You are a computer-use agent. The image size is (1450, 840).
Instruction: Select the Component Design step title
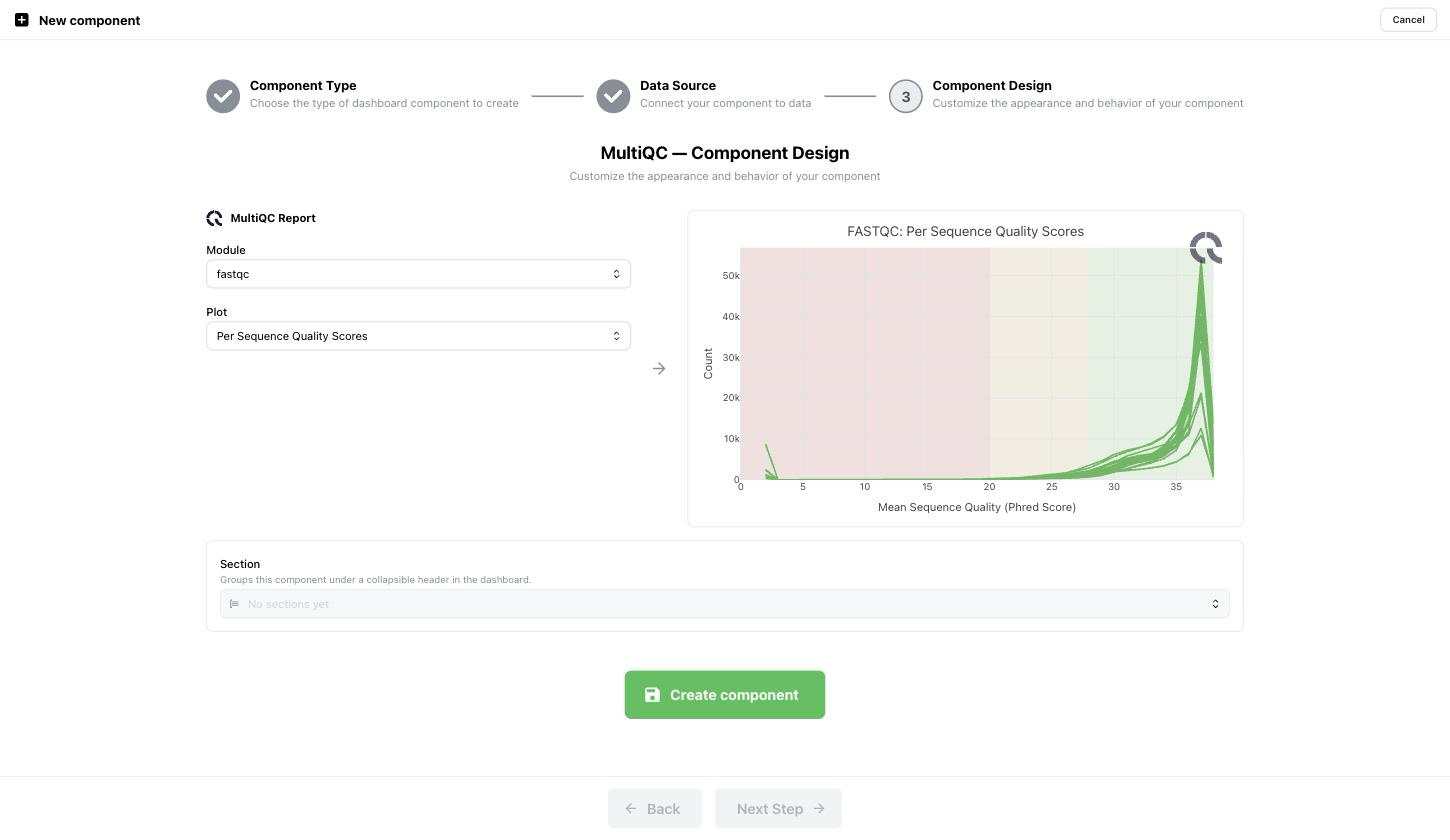tap(992, 86)
